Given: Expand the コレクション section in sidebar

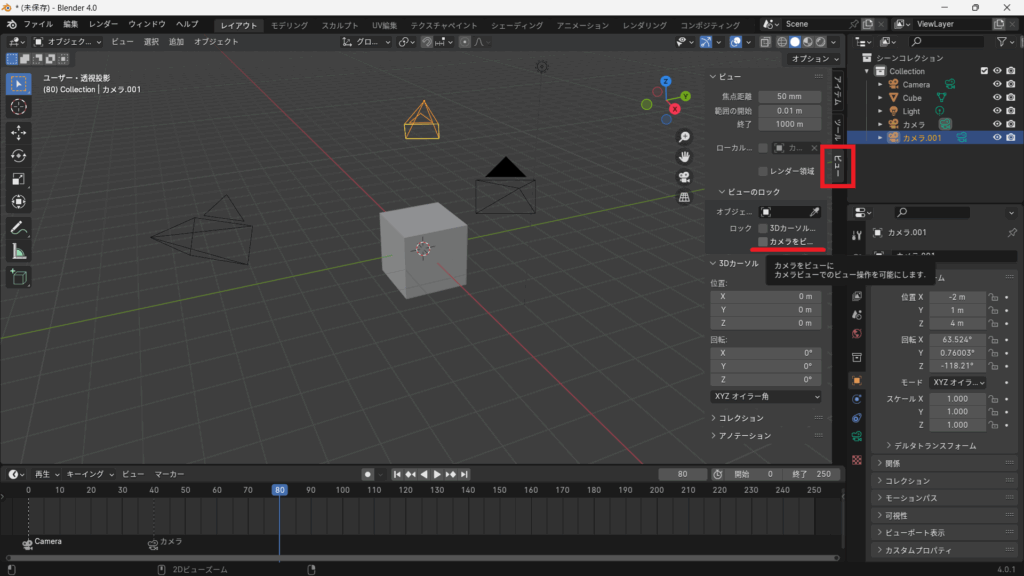Looking at the screenshot, I should (x=740, y=418).
